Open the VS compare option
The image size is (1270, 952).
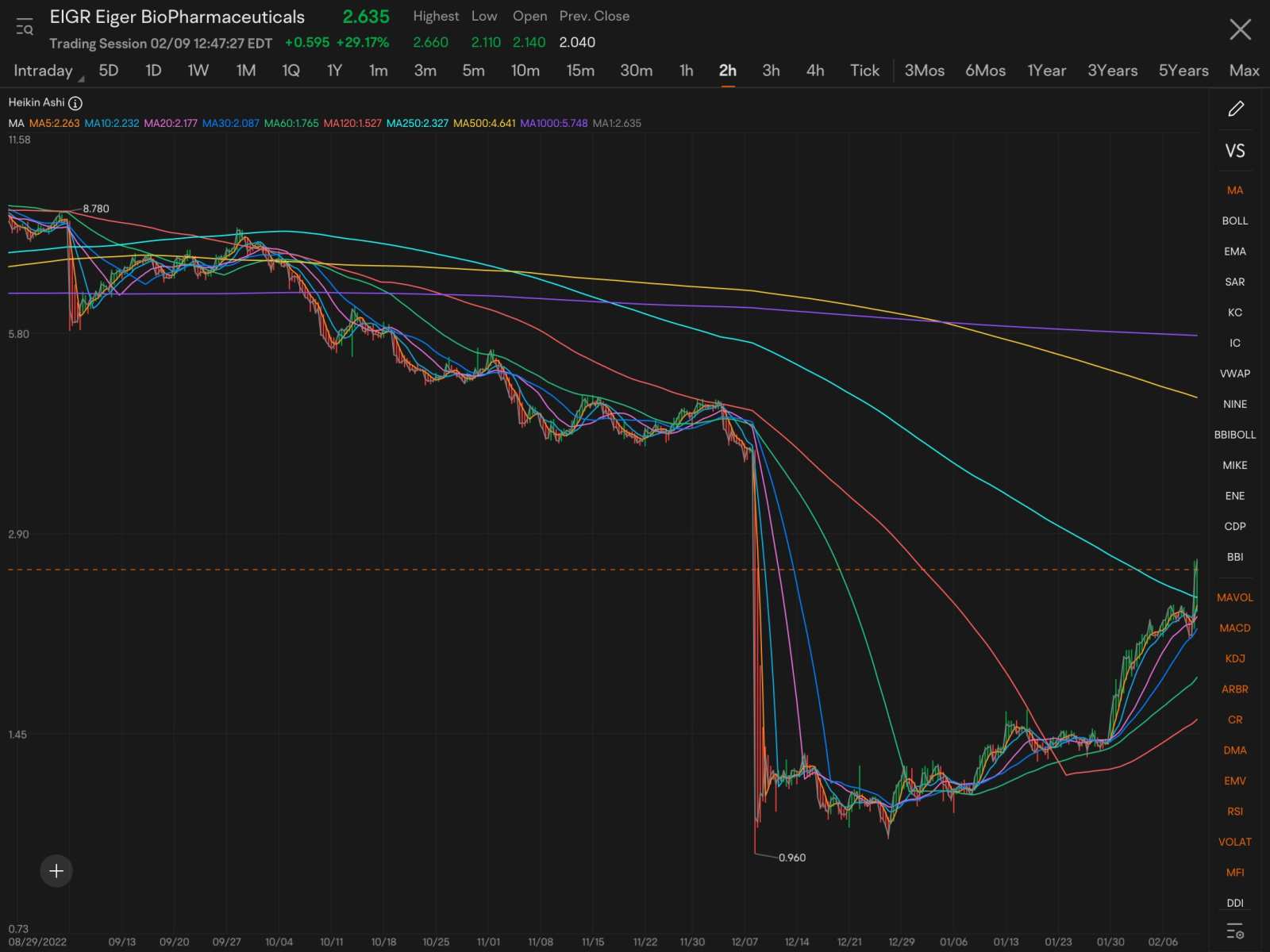pyautogui.click(x=1235, y=151)
